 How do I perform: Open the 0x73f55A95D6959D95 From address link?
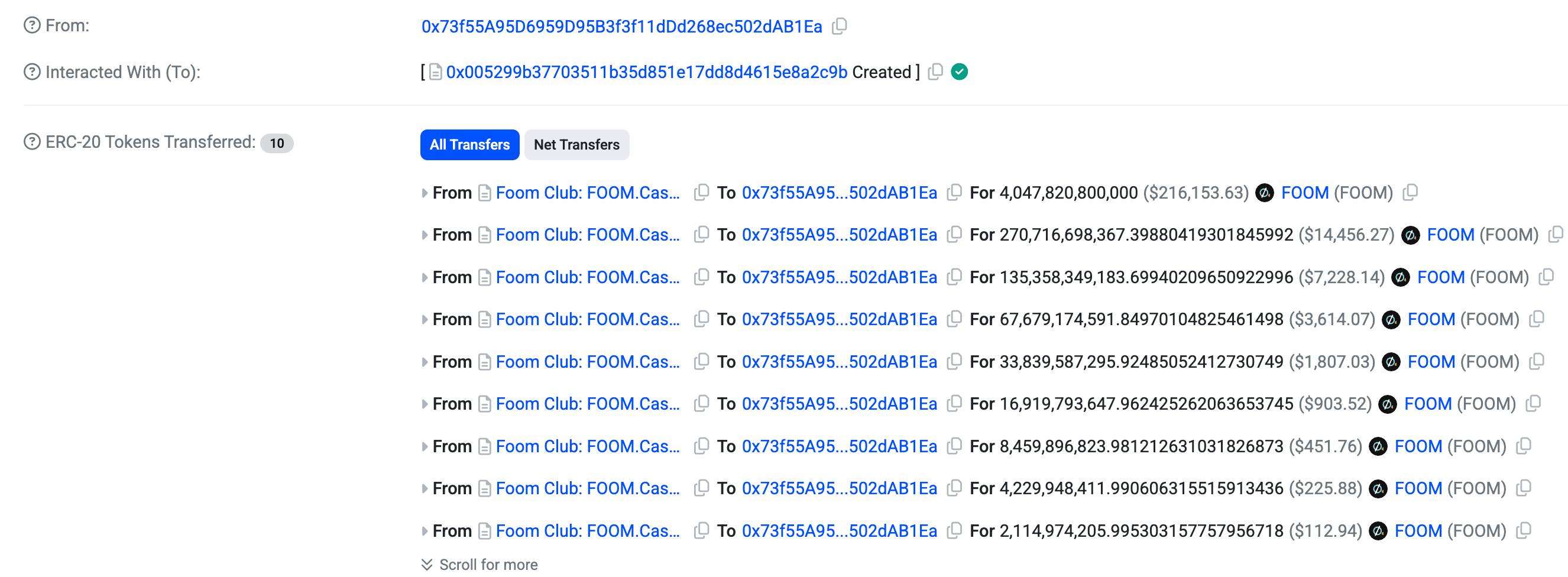pyautogui.click(x=621, y=27)
